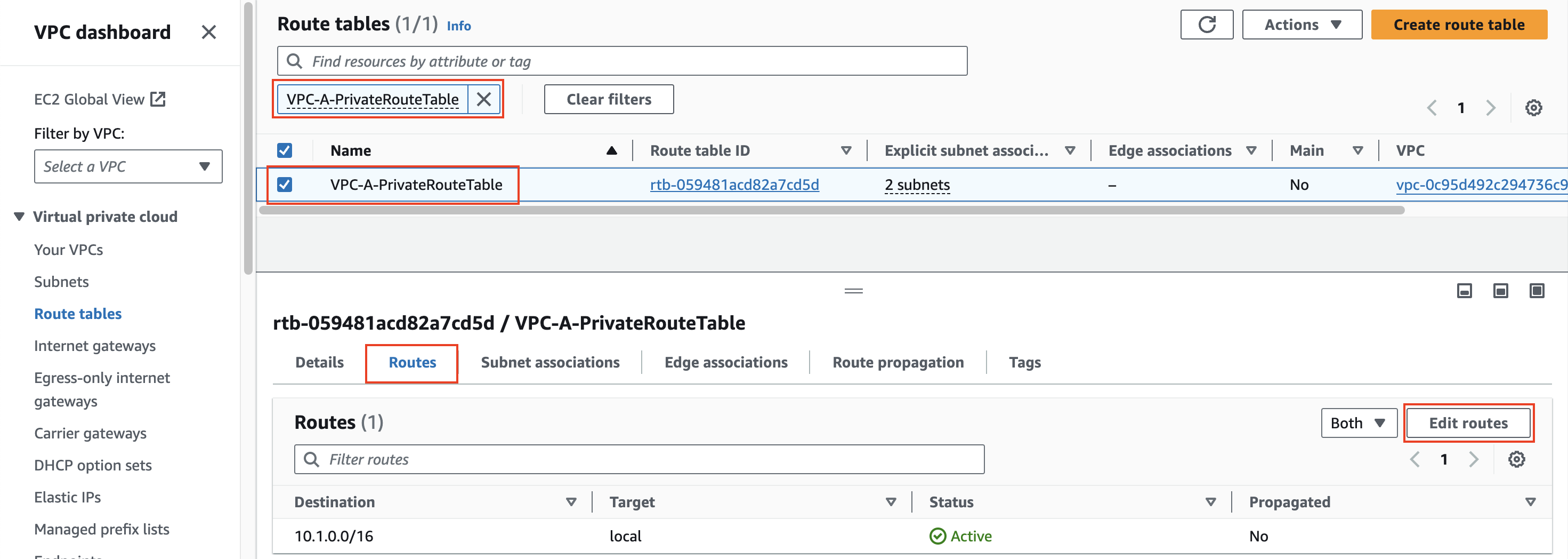Screen dimensions: 1568x559
Task: Set split panel to full size icon
Action: pyautogui.click(x=1537, y=291)
